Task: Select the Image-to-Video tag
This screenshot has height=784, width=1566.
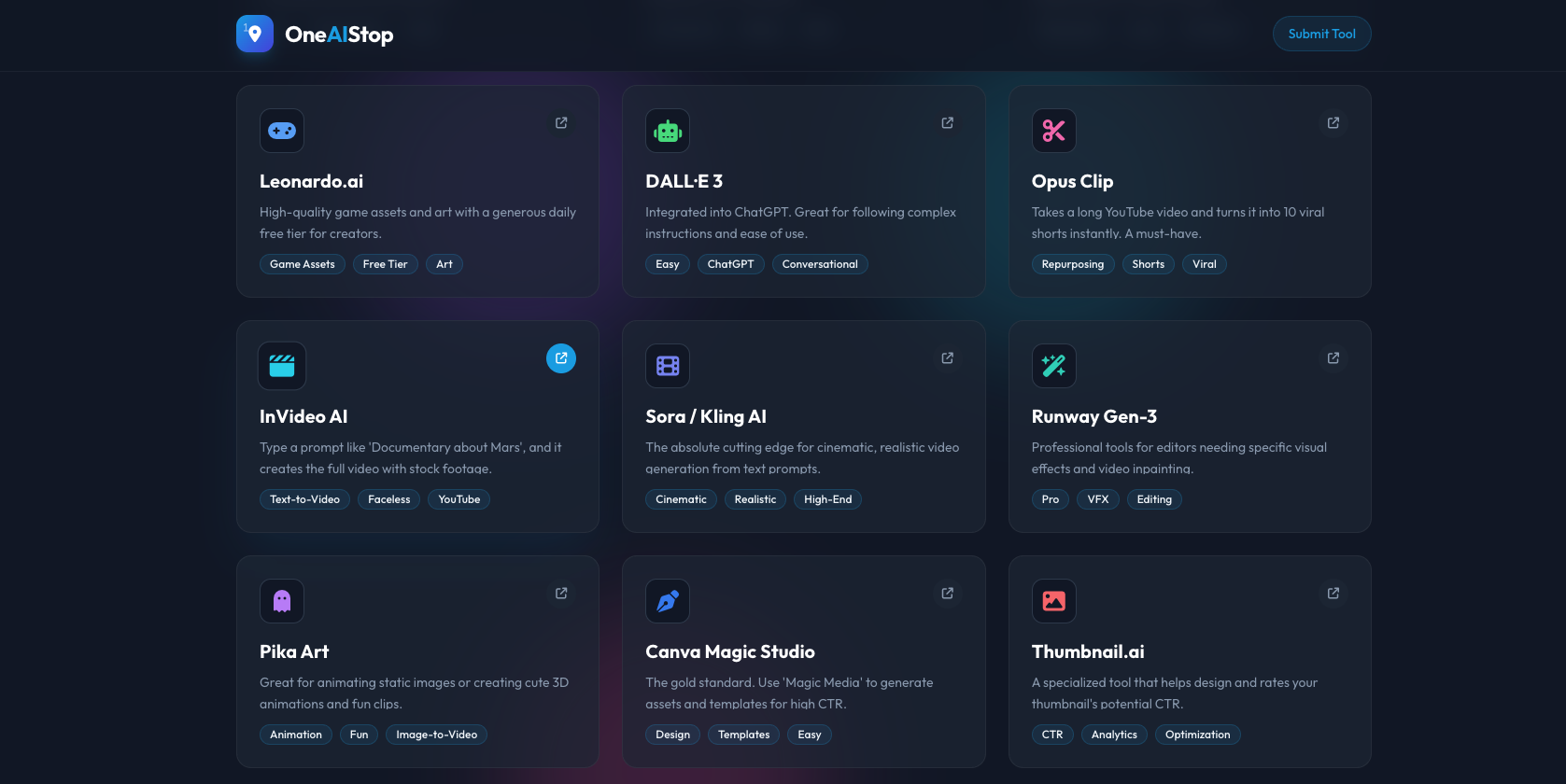Action: (x=437, y=735)
